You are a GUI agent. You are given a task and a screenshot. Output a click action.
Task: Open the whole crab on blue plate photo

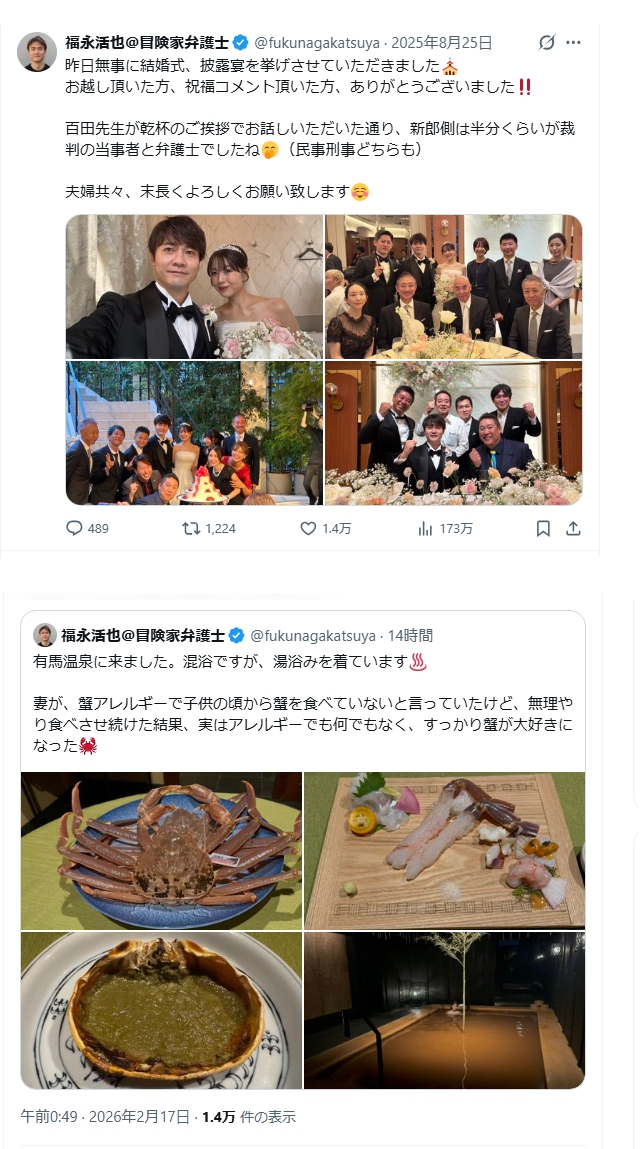tap(161, 851)
